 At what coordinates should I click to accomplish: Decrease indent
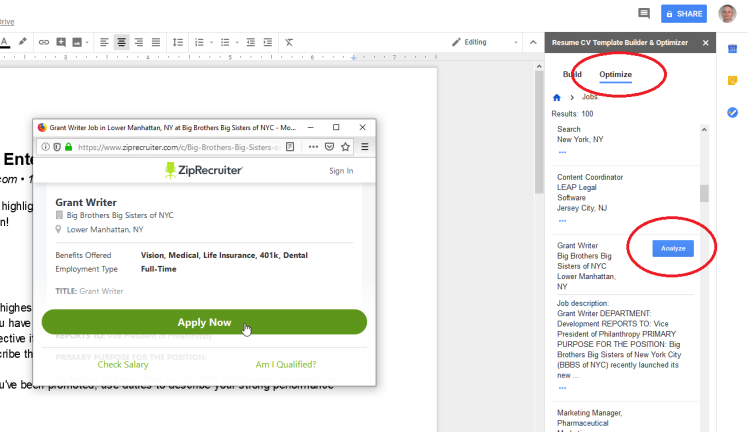tap(250, 42)
